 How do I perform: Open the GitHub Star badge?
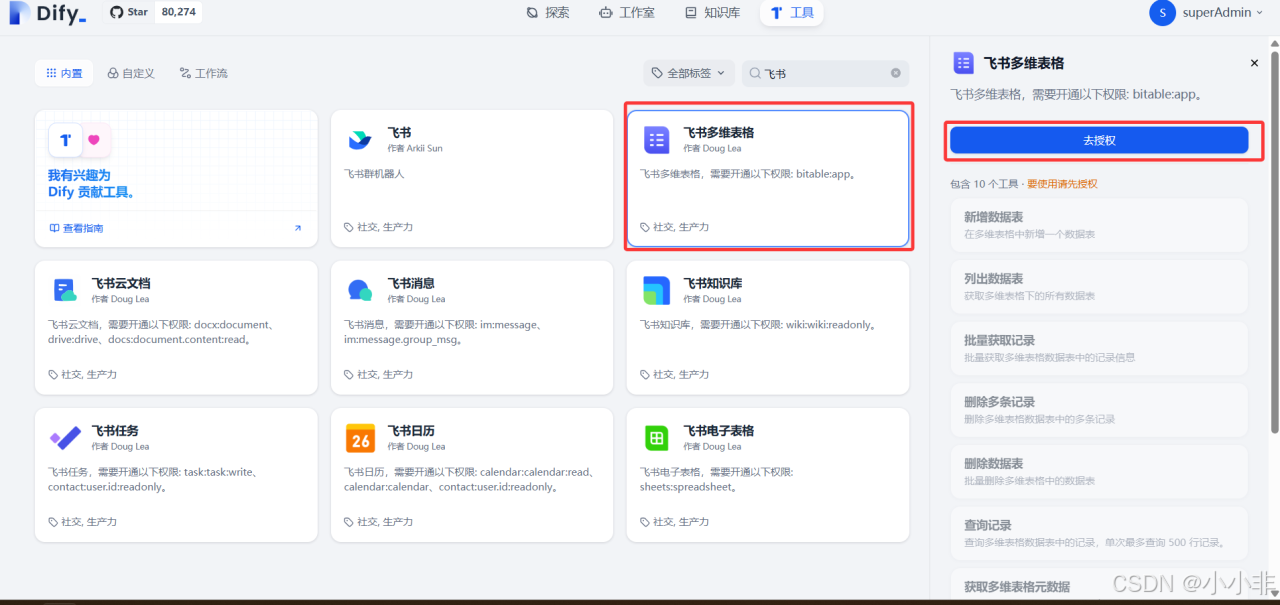(x=154, y=12)
